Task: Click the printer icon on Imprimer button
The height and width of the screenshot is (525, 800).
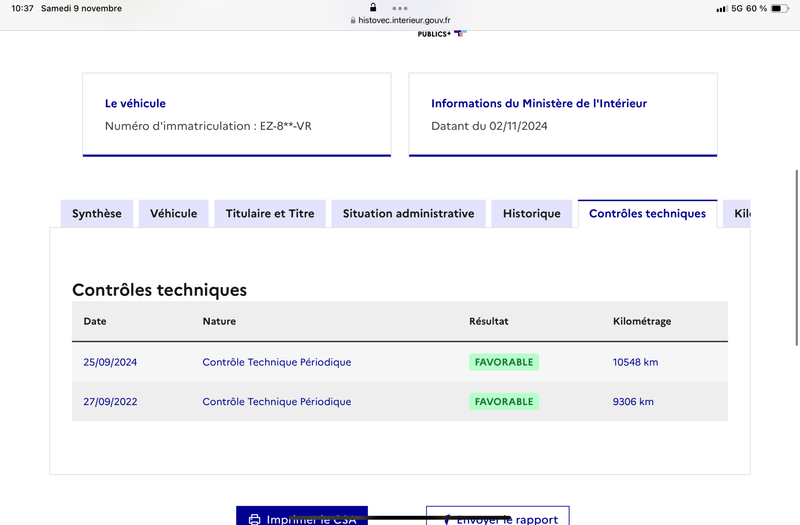Action: pyautogui.click(x=254, y=519)
